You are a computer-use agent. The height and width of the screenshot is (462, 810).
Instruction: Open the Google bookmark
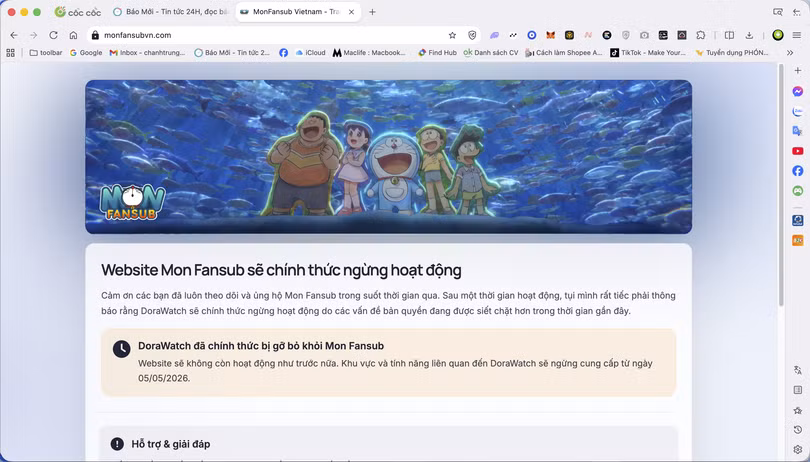tap(86, 53)
